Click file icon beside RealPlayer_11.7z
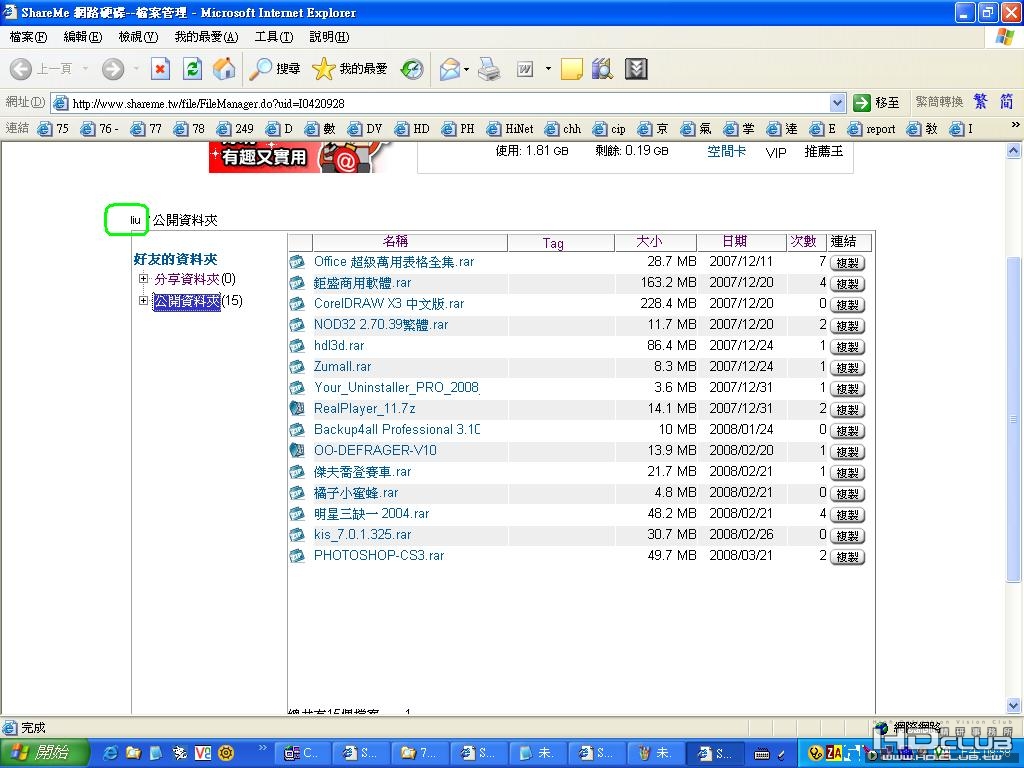1024x768 pixels. pos(297,409)
